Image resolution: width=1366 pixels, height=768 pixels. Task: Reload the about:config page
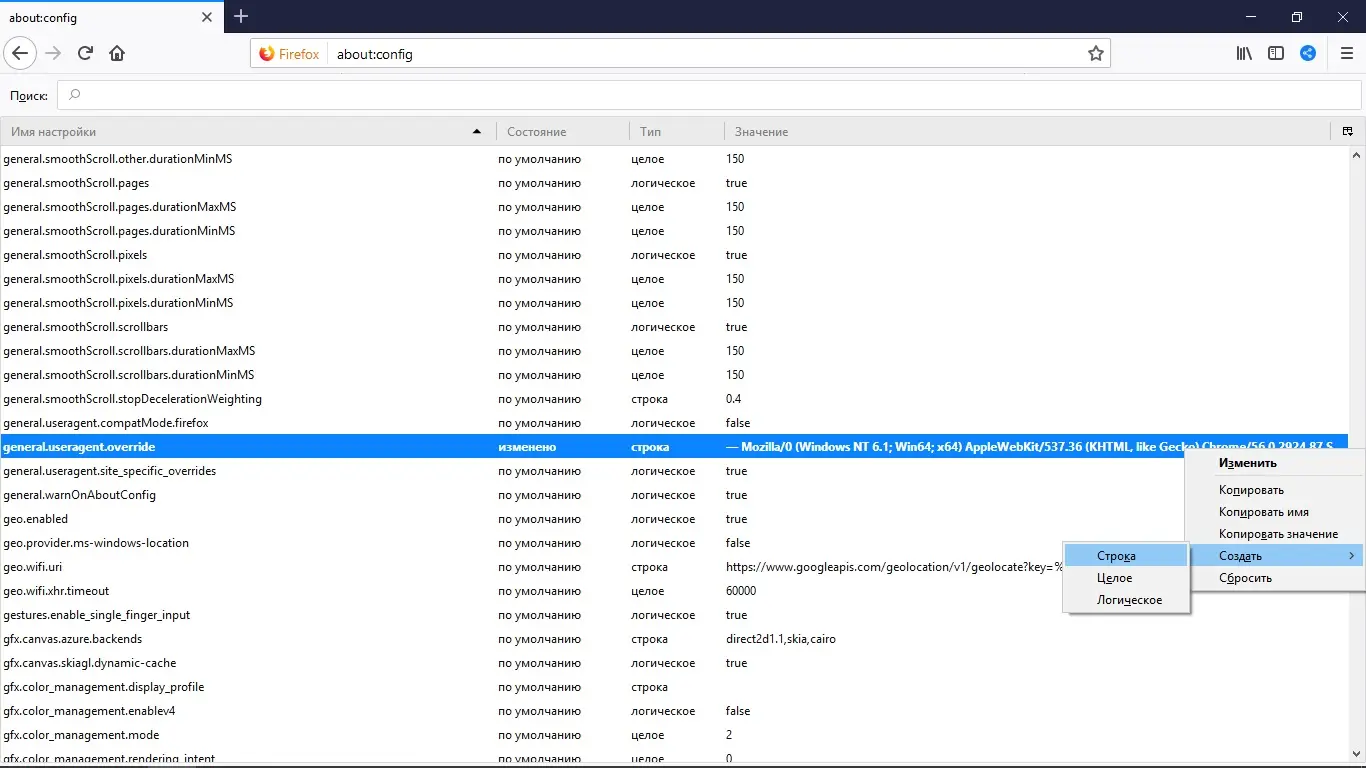pyautogui.click(x=85, y=53)
